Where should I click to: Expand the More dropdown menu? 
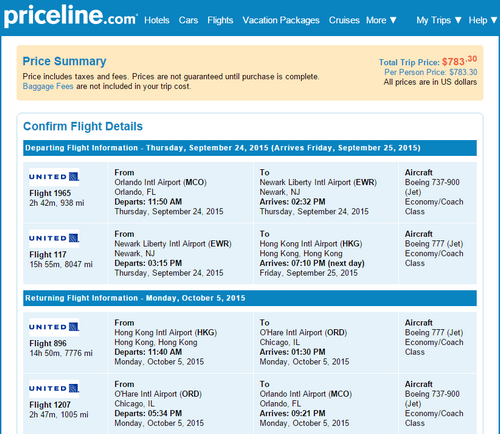381,20
